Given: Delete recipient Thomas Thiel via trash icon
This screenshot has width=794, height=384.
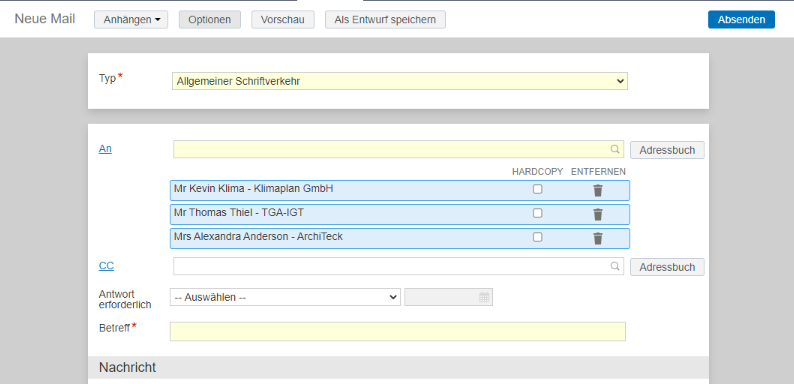Looking at the screenshot, I should (598, 214).
